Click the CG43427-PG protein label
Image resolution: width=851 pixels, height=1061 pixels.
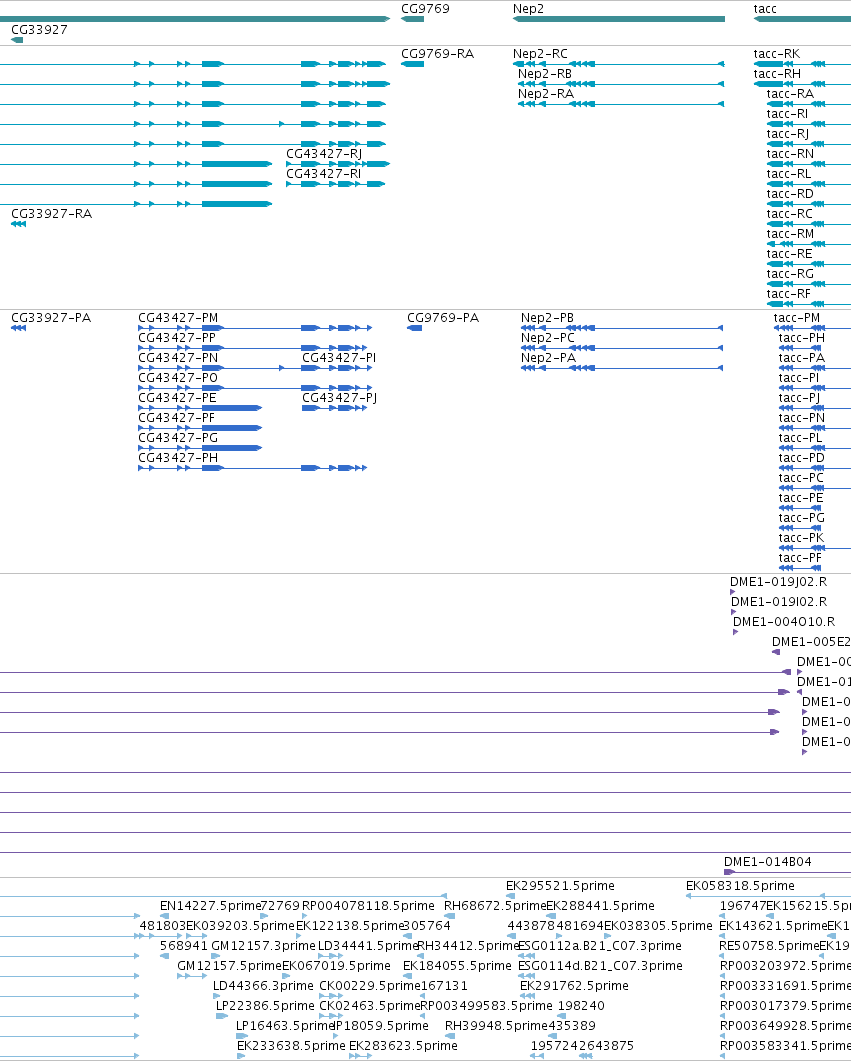click(178, 437)
